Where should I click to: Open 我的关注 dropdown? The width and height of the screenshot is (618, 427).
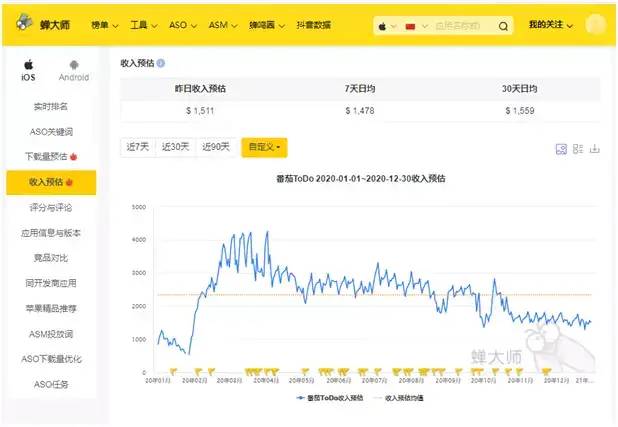(x=551, y=25)
